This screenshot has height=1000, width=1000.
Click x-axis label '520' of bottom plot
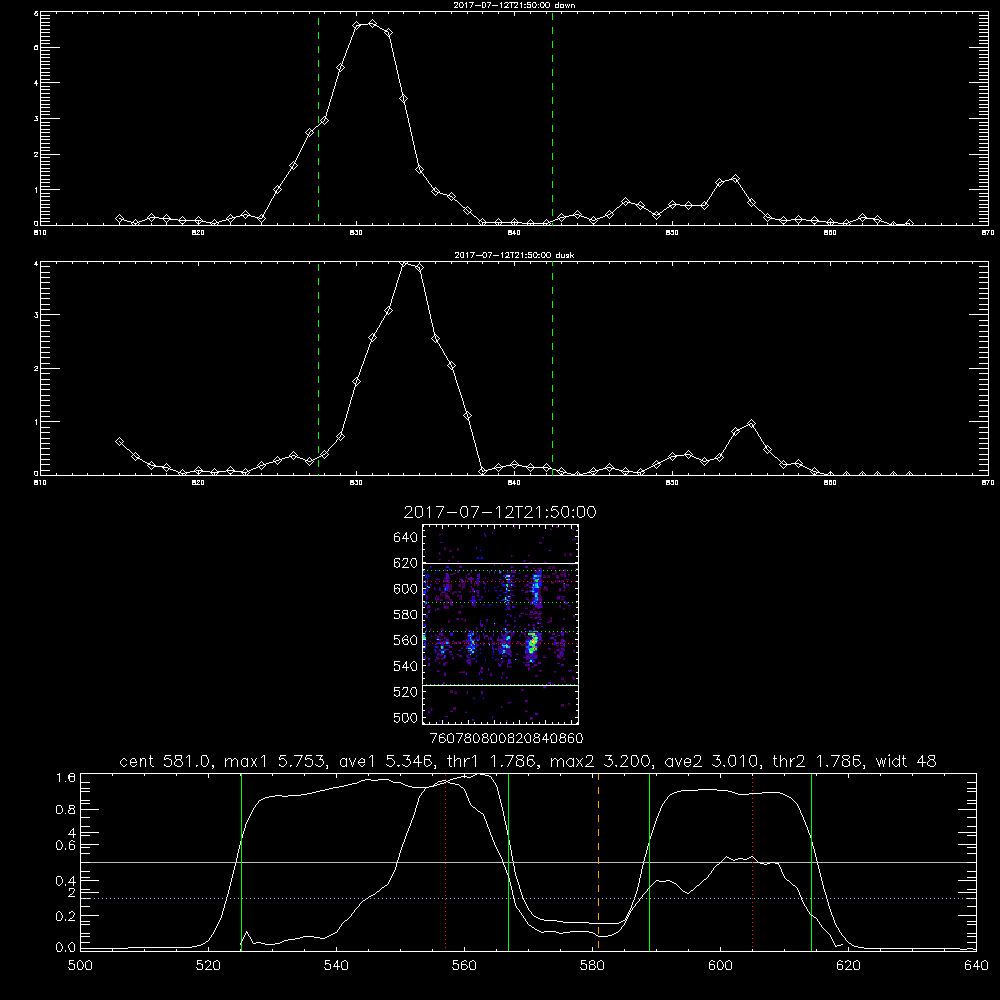tap(208, 965)
